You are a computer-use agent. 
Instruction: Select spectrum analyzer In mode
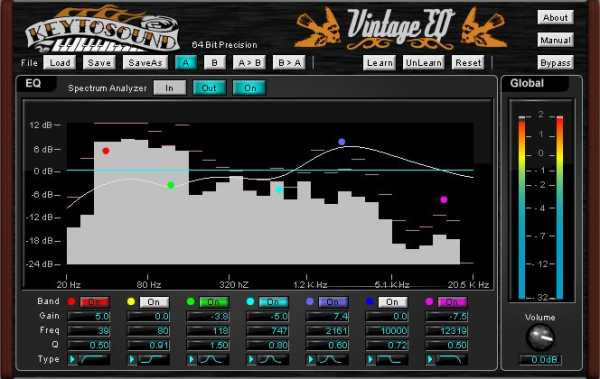[x=170, y=88]
